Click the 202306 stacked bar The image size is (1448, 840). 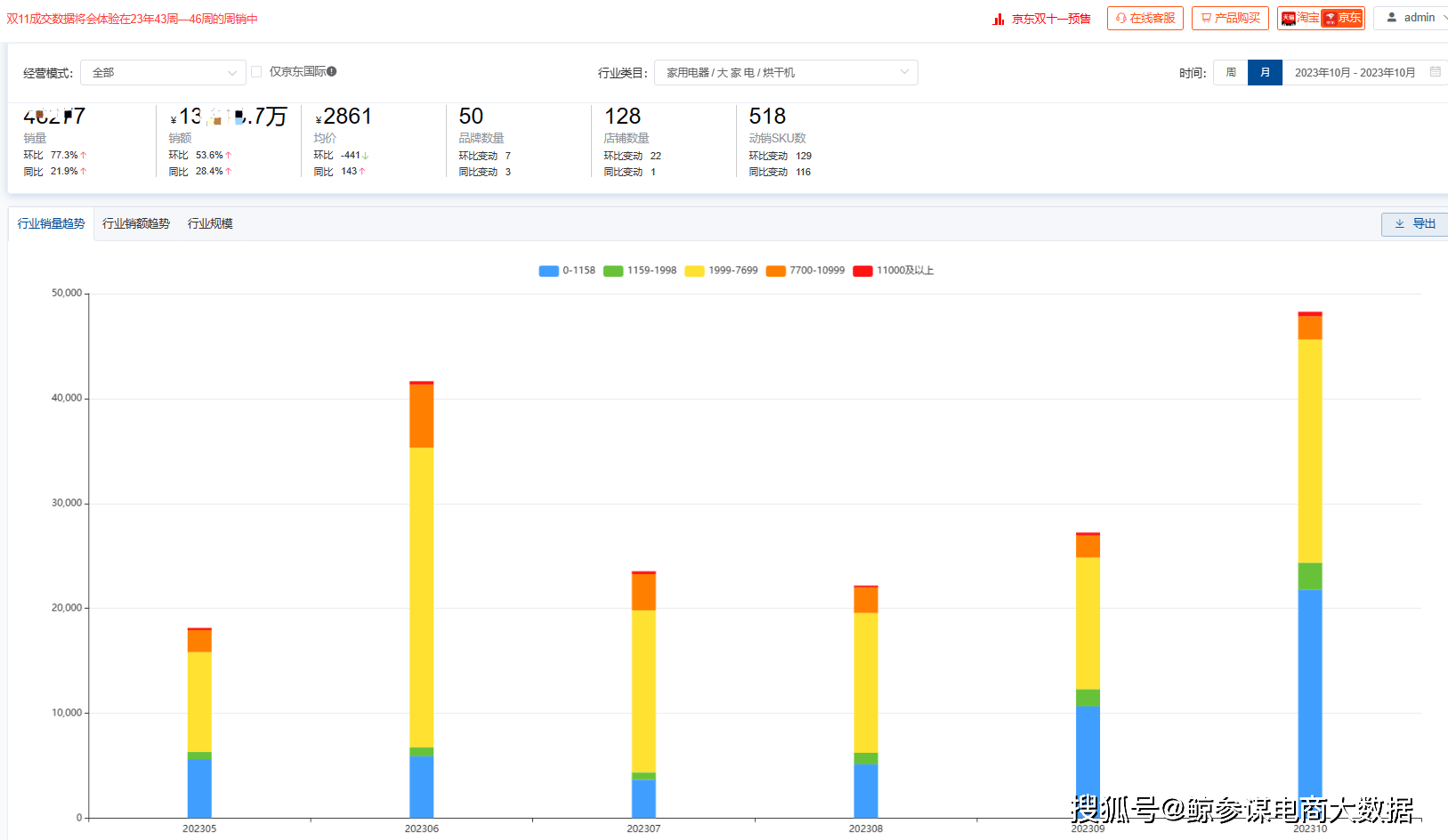(x=422, y=599)
